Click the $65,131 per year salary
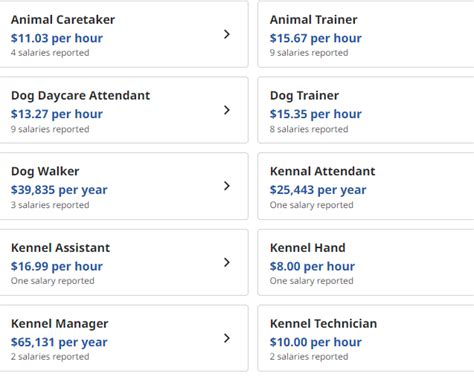This screenshot has width=474, height=376. 59,342
